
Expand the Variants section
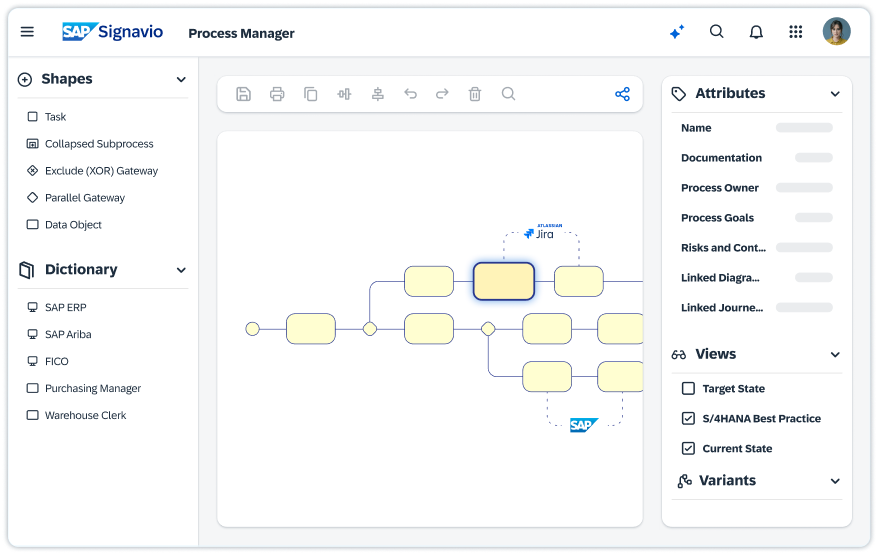835,481
